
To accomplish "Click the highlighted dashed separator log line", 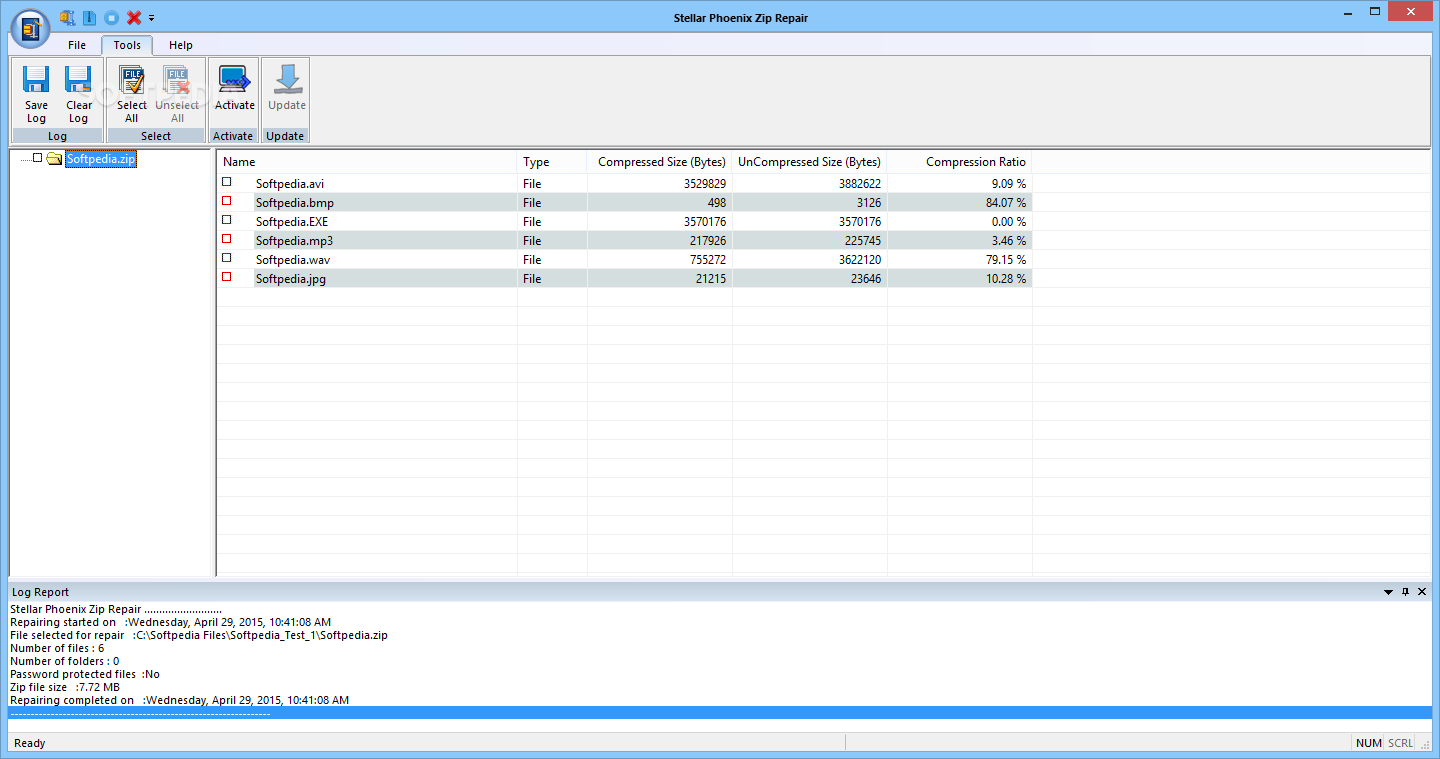I will 720,713.
